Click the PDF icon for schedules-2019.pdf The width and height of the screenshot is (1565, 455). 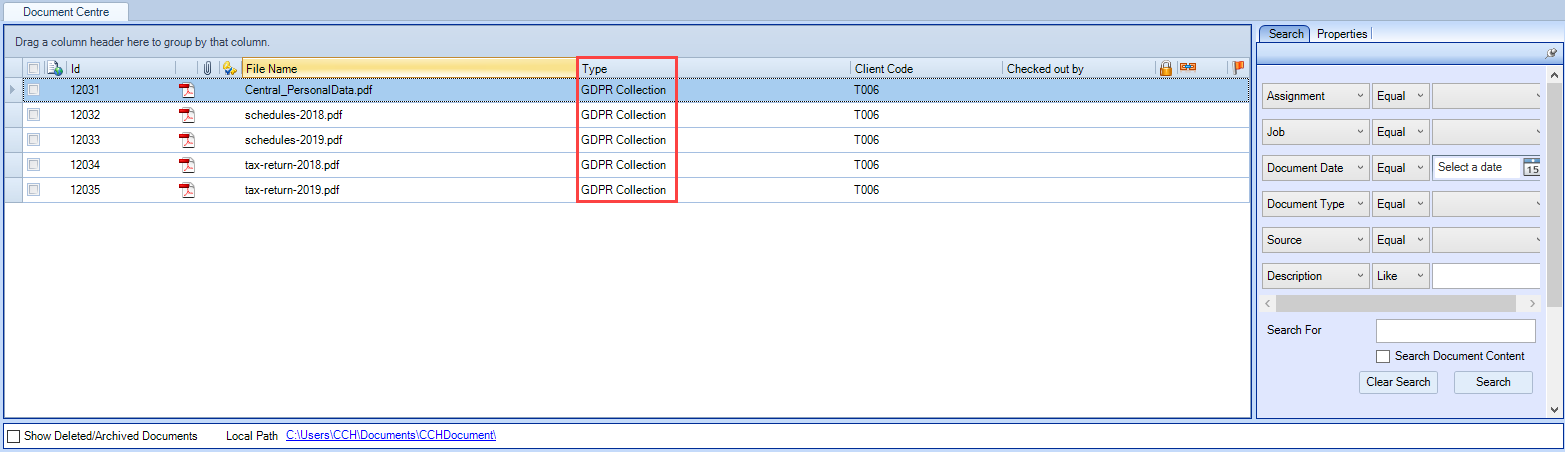[186, 140]
